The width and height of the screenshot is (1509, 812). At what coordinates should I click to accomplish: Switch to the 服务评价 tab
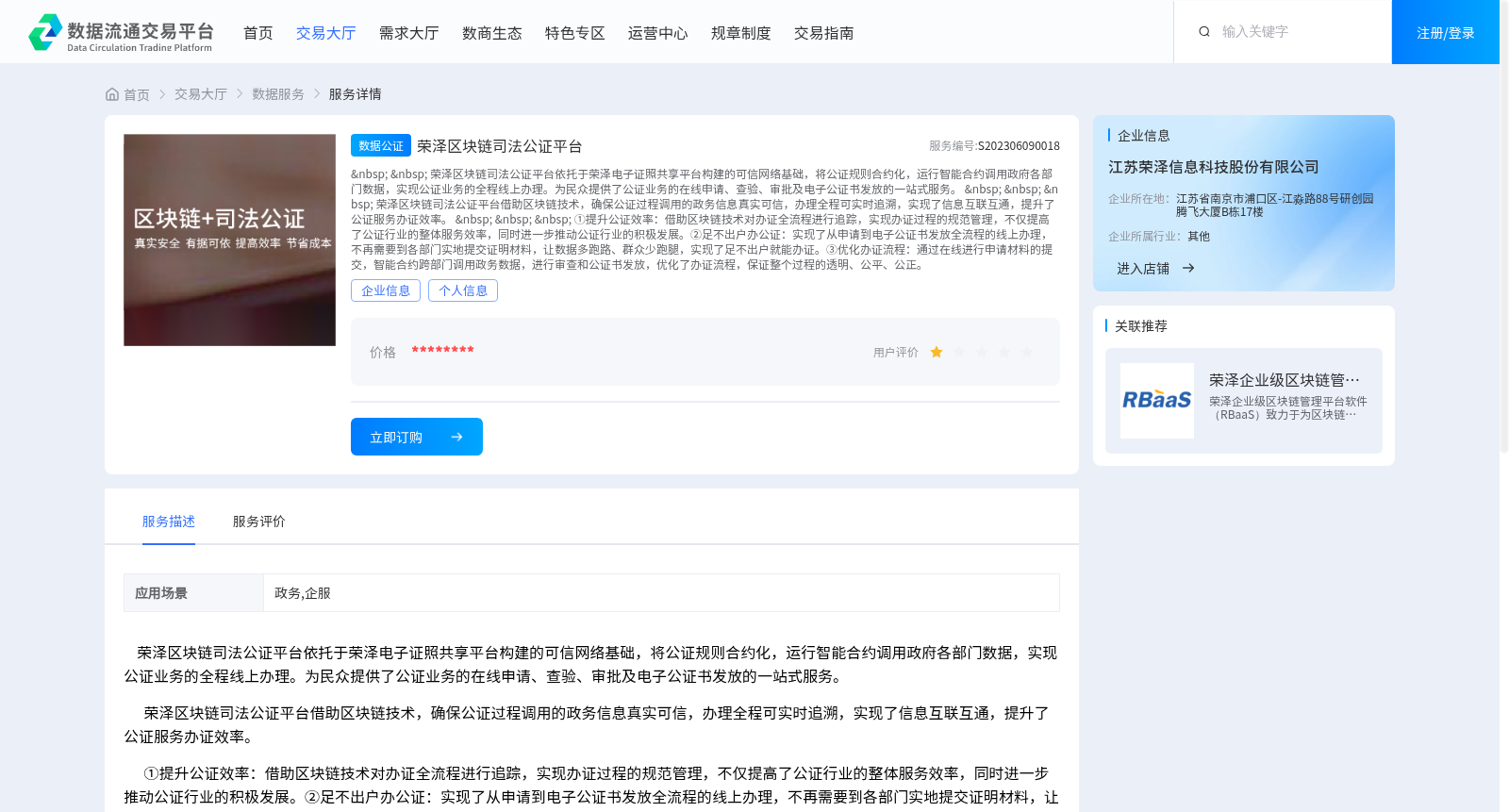(259, 522)
